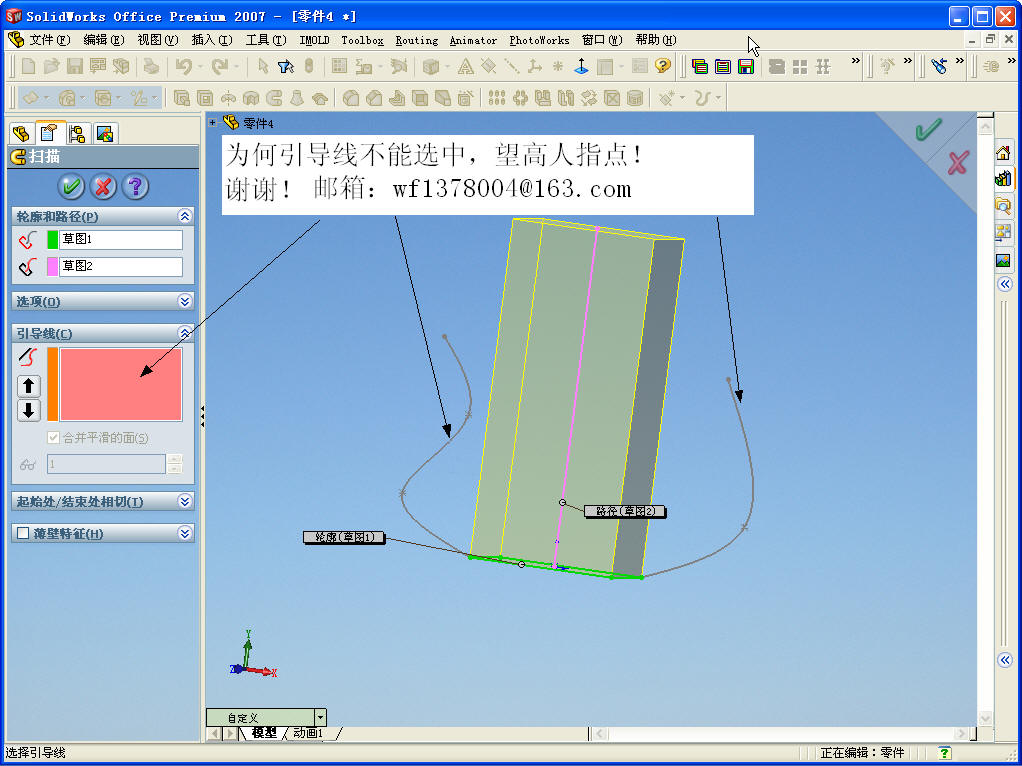1022x766 pixels.
Task: Click the orange guide curves color swatch
Action: click(x=52, y=384)
